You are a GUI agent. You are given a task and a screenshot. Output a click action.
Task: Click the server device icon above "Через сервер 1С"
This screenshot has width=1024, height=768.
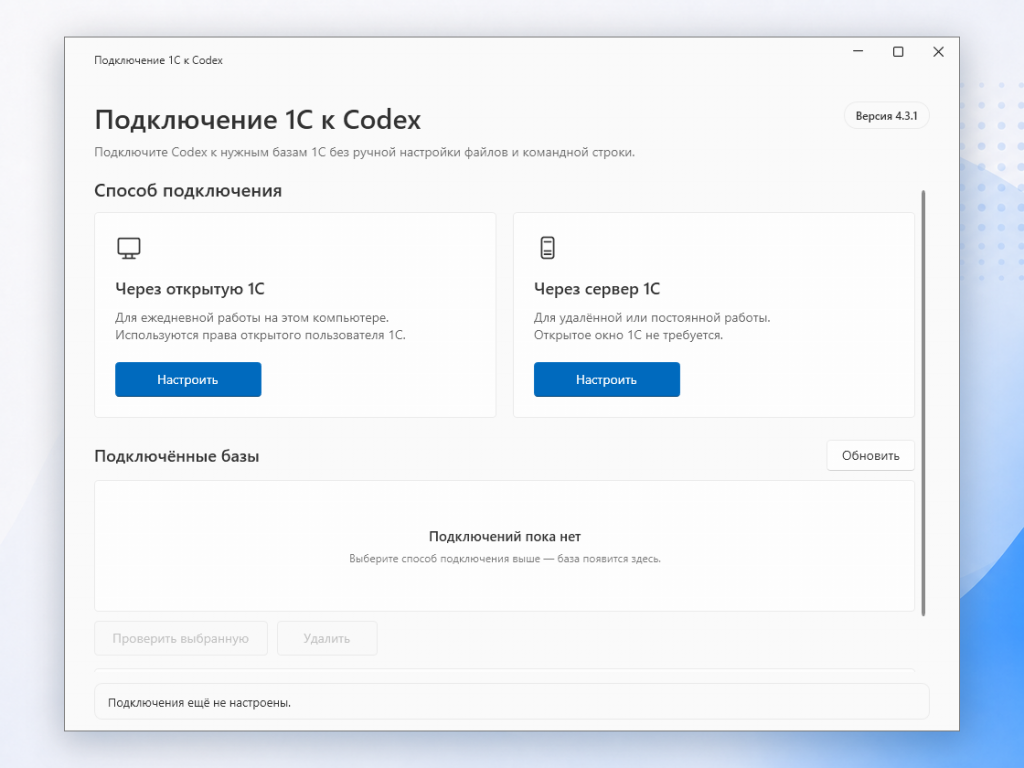[547, 248]
